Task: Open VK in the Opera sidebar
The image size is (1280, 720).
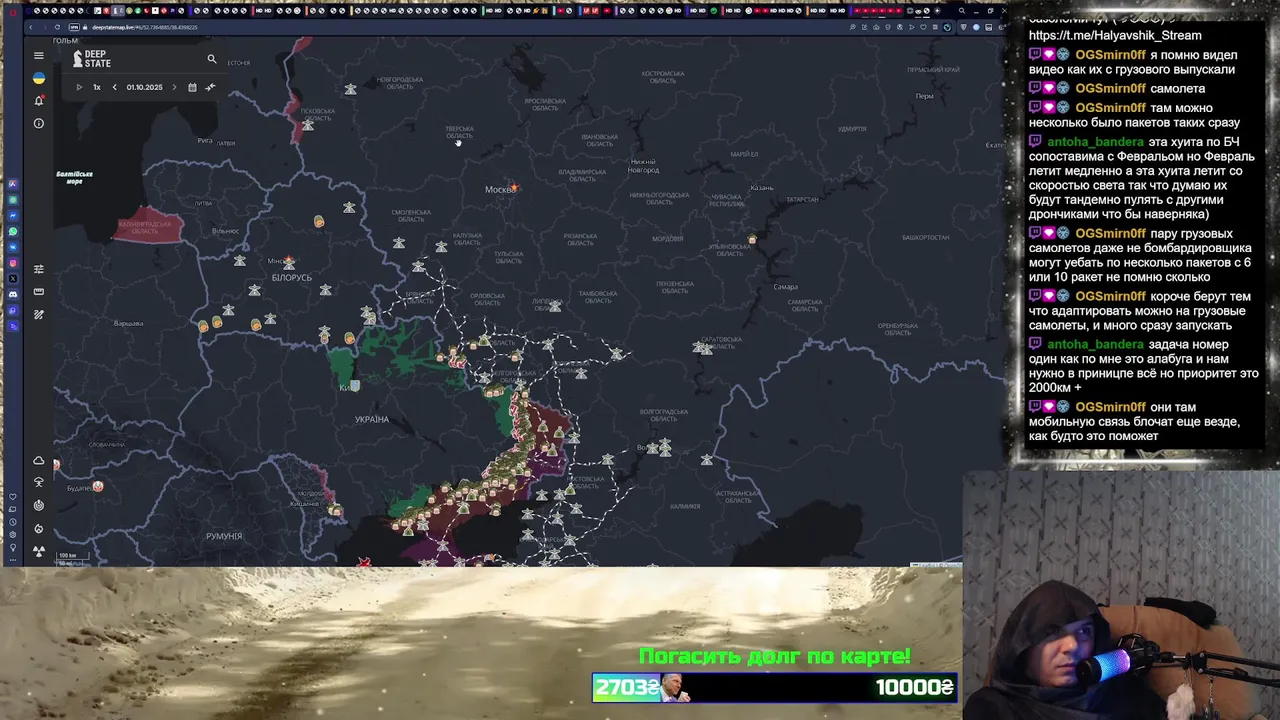Action: 13,247
